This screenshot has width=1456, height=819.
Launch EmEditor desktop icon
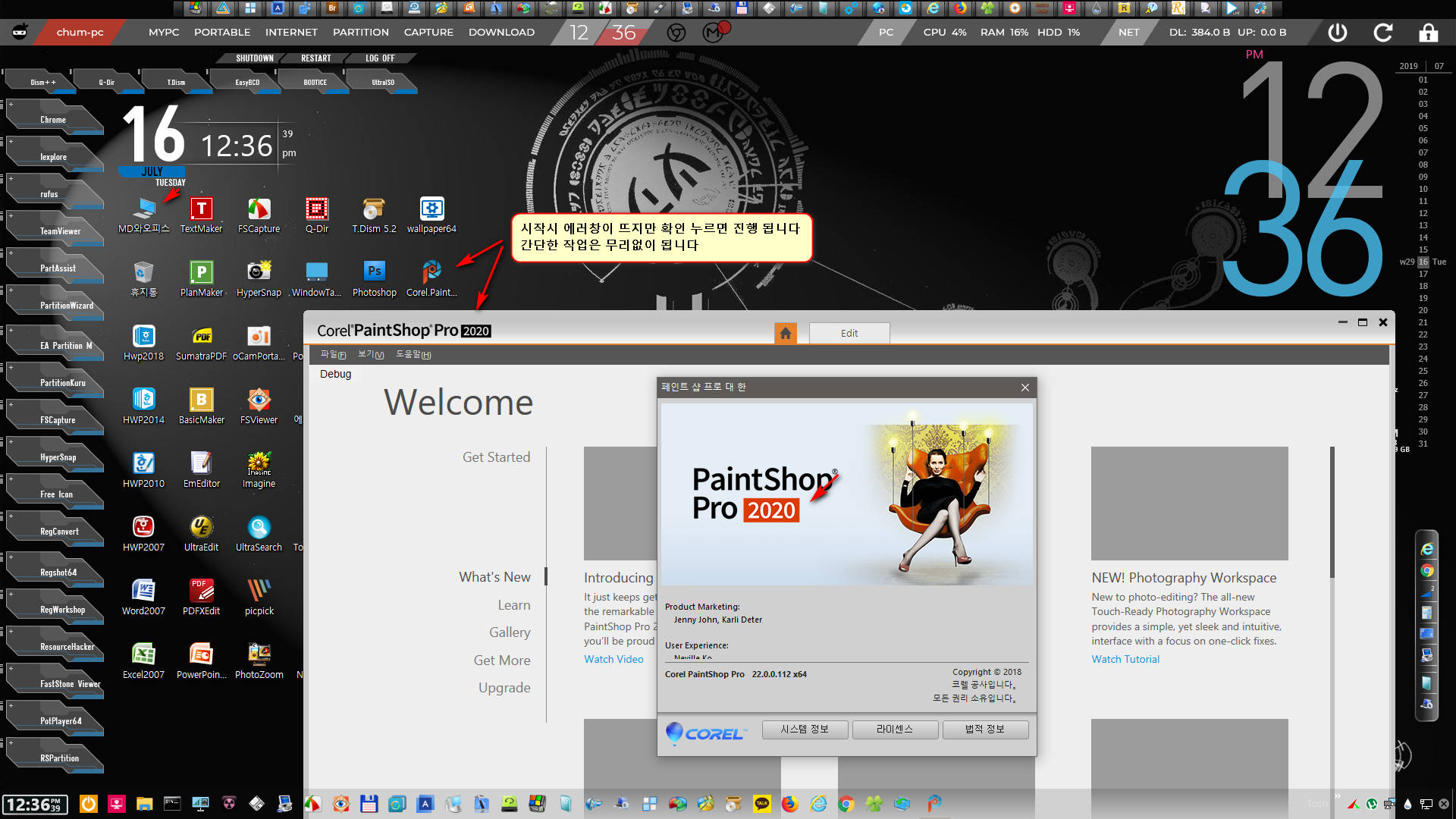pos(201,470)
